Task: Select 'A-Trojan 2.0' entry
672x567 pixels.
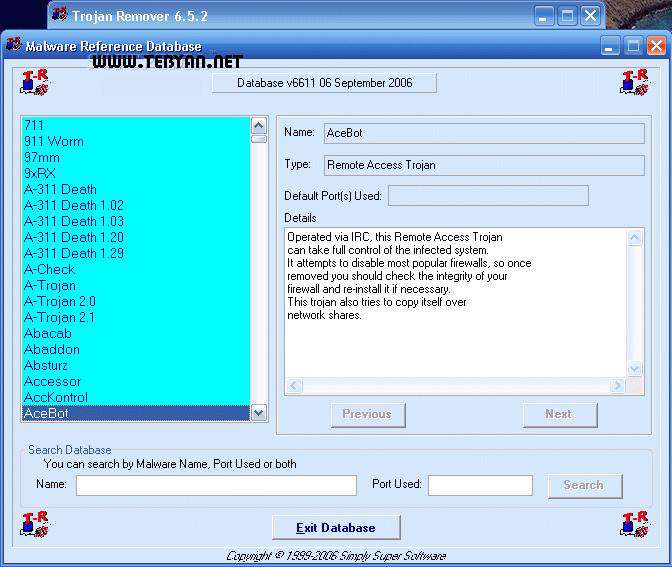Action: pyautogui.click(x=135, y=301)
